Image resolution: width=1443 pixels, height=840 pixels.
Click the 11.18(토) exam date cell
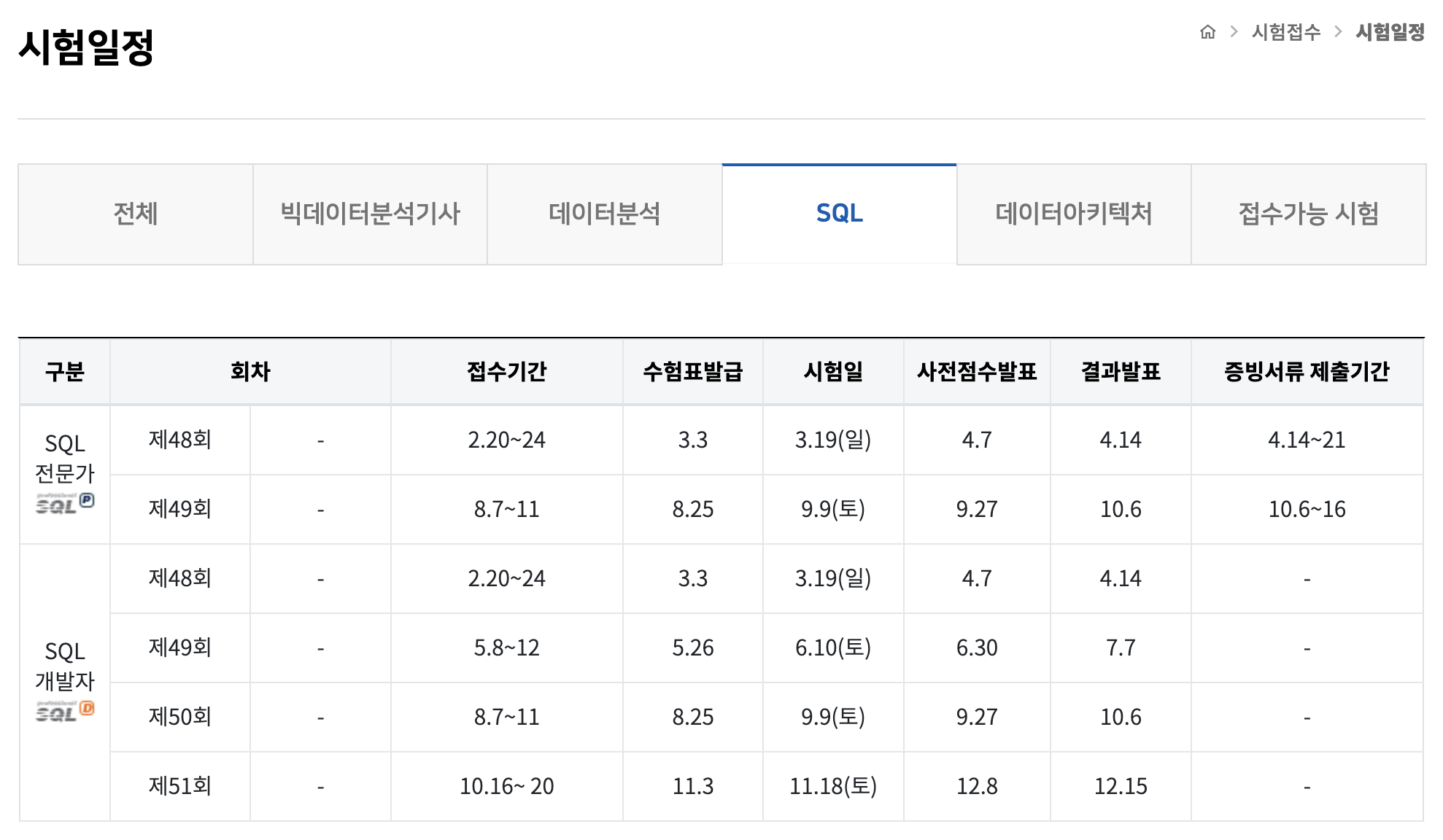click(833, 786)
